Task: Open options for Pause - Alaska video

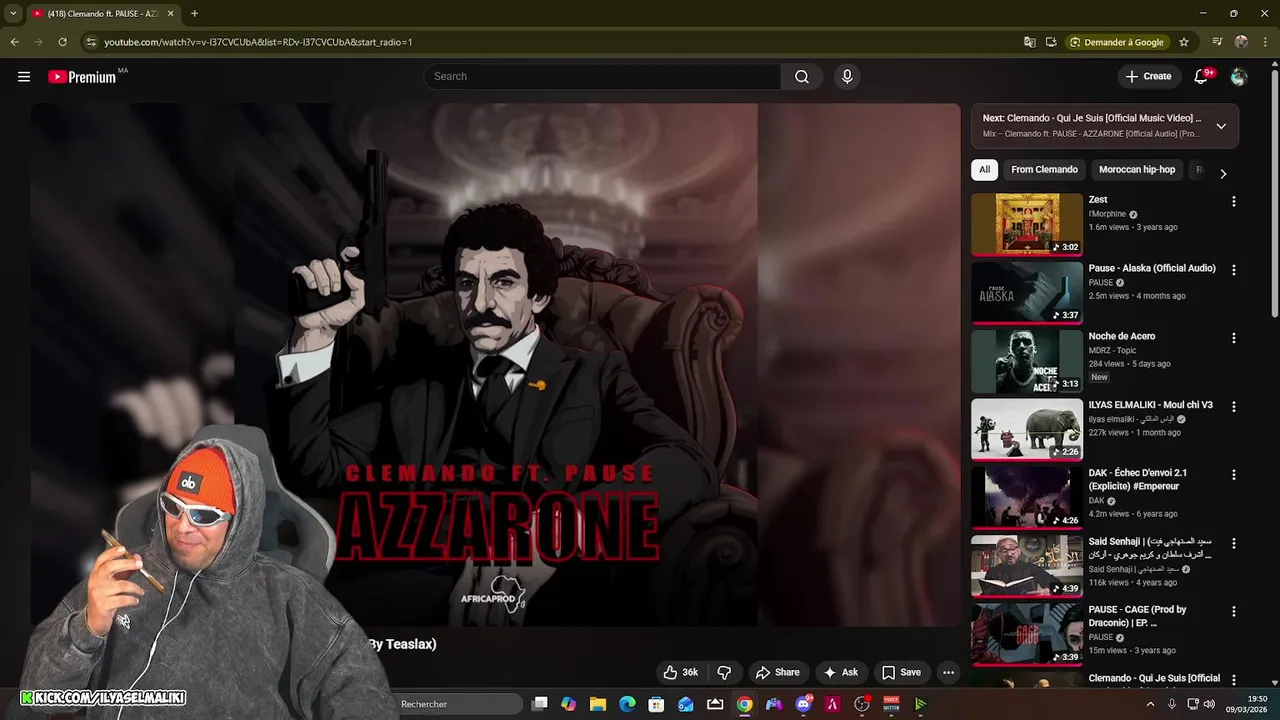Action: (x=1233, y=270)
